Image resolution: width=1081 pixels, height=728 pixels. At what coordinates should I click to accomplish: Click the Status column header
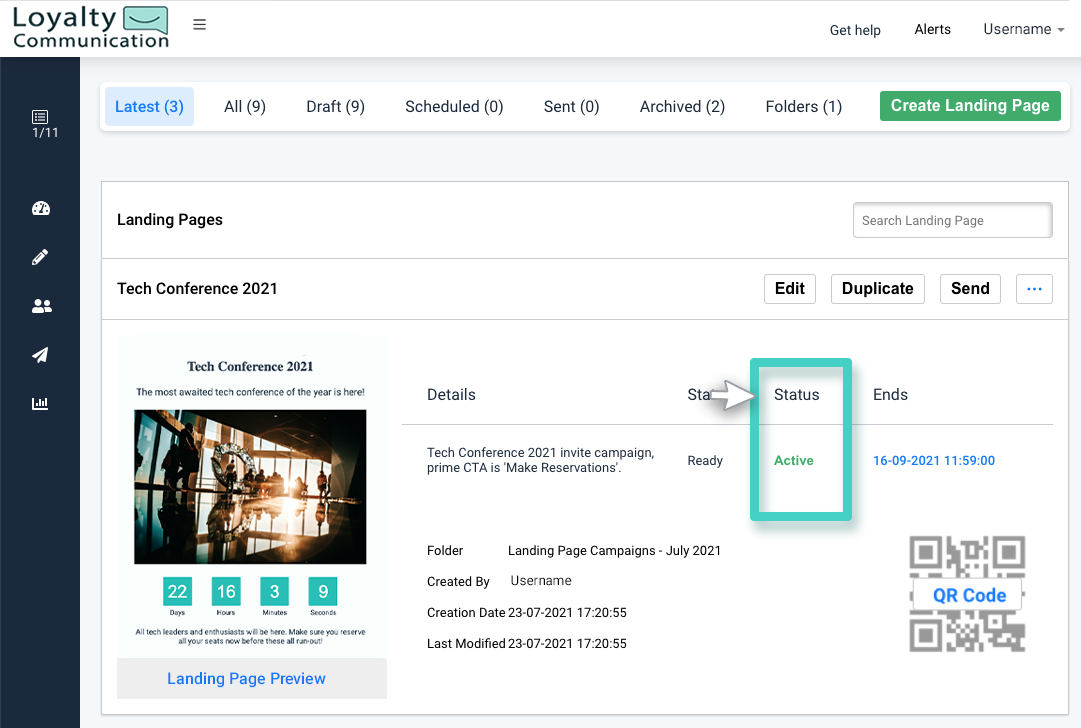tap(796, 394)
